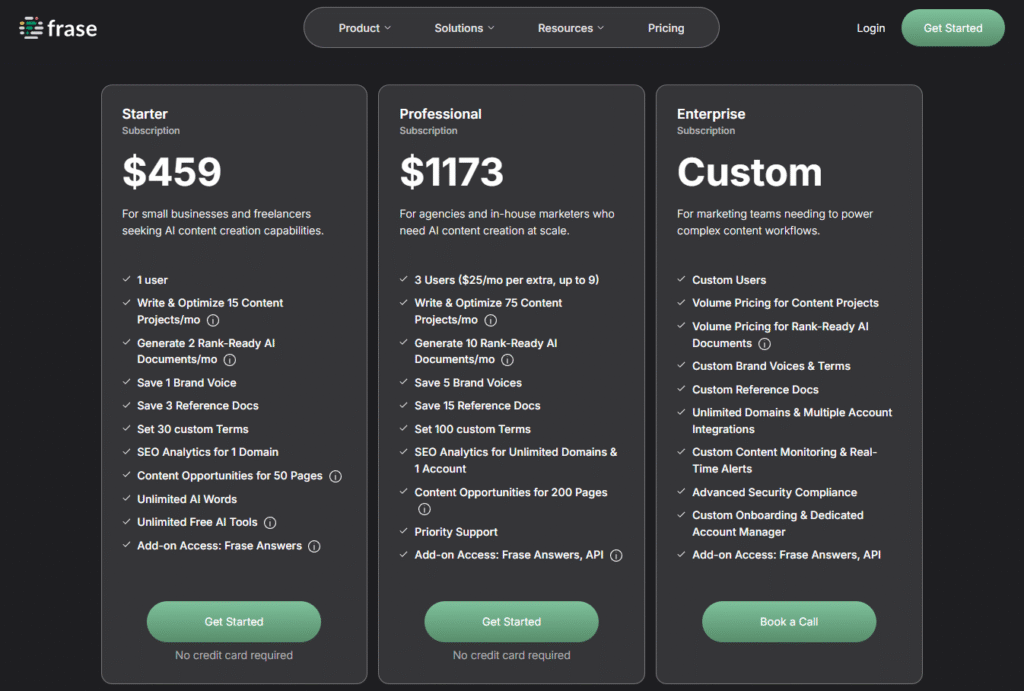Click info icon beside Generate 10 Rank-Ready AI Documents/mo
The image size is (1024, 691).
(507, 360)
